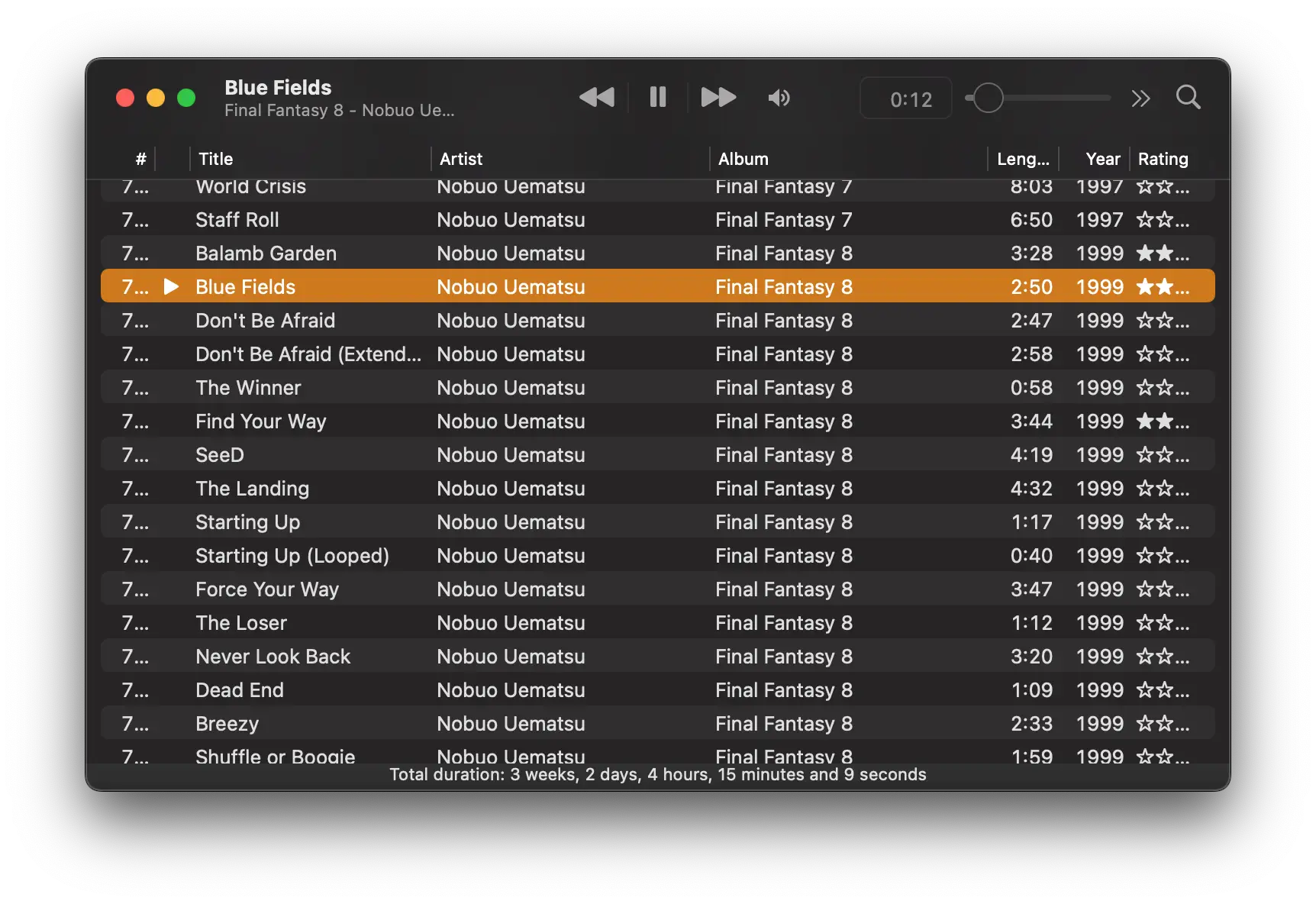Click the rating stars for The Loser
The height and width of the screenshot is (904, 1316).
click(x=1163, y=623)
